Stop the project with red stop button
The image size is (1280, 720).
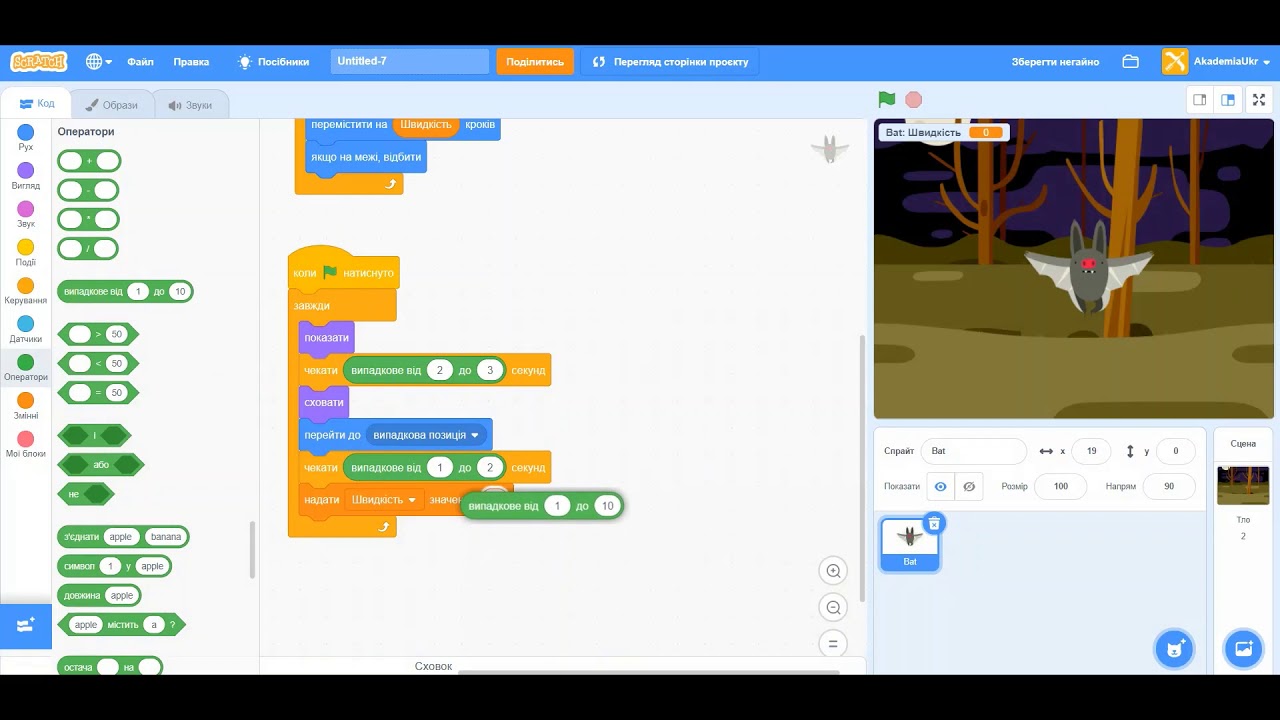point(913,99)
